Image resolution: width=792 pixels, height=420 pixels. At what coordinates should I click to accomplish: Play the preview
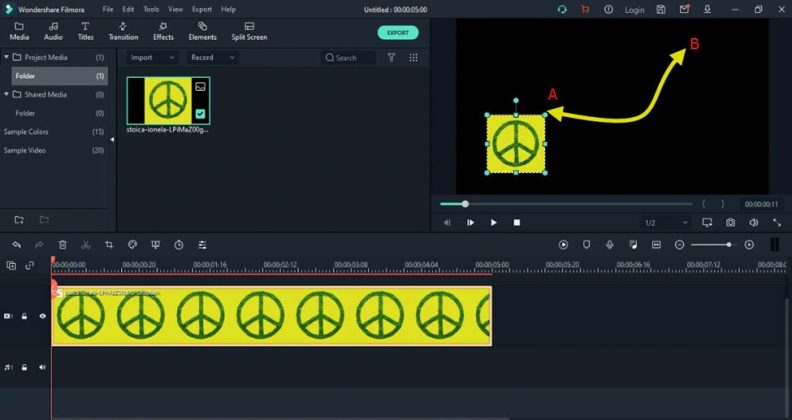tap(493, 223)
